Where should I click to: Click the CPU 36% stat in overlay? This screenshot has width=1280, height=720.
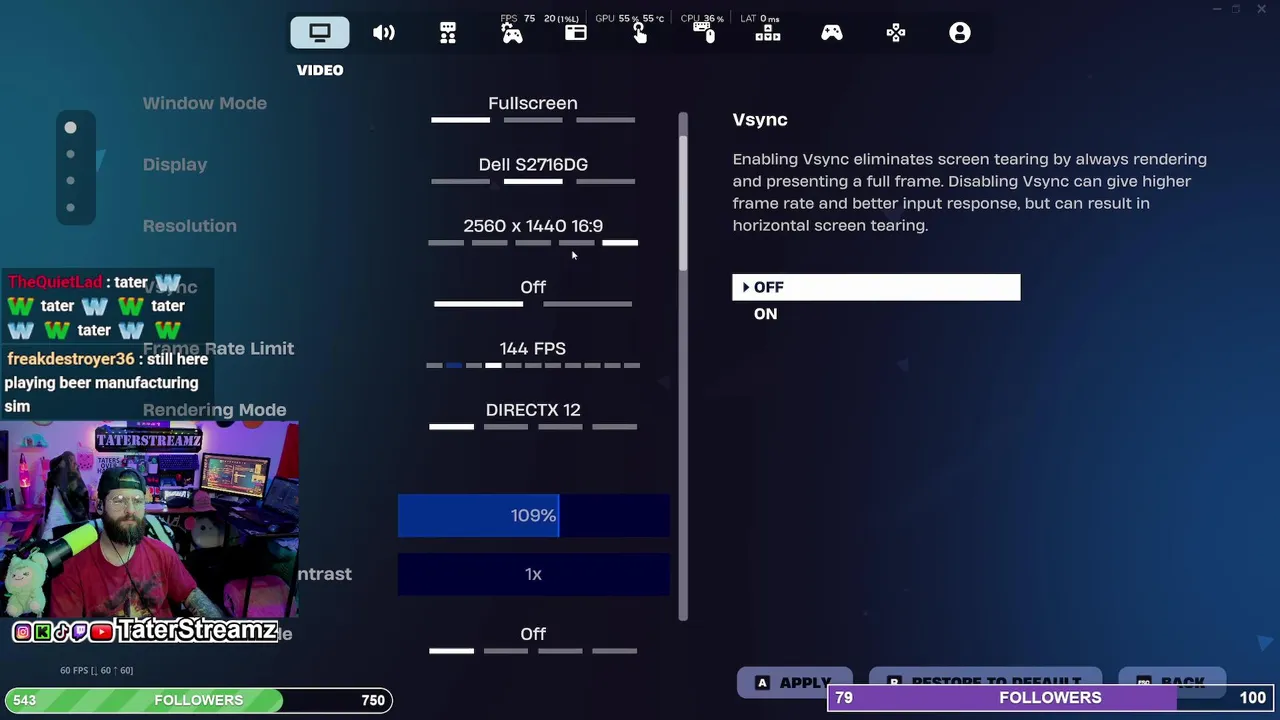click(x=702, y=19)
